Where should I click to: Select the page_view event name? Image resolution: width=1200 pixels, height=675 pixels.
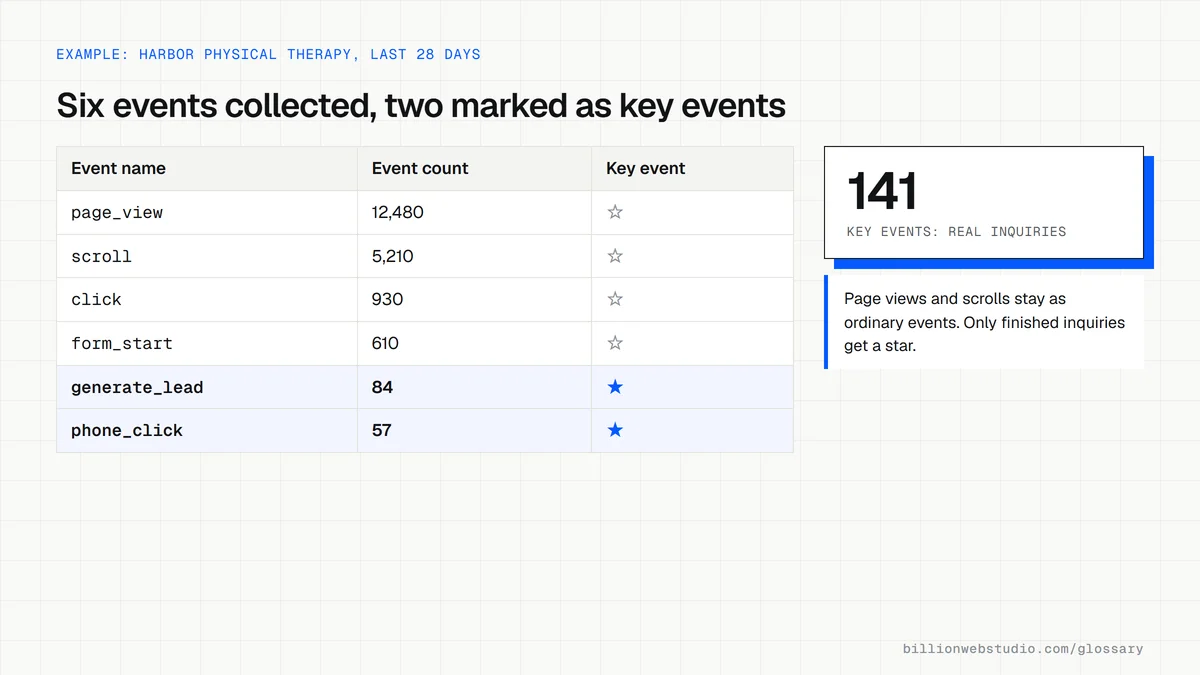click(117, 212)
